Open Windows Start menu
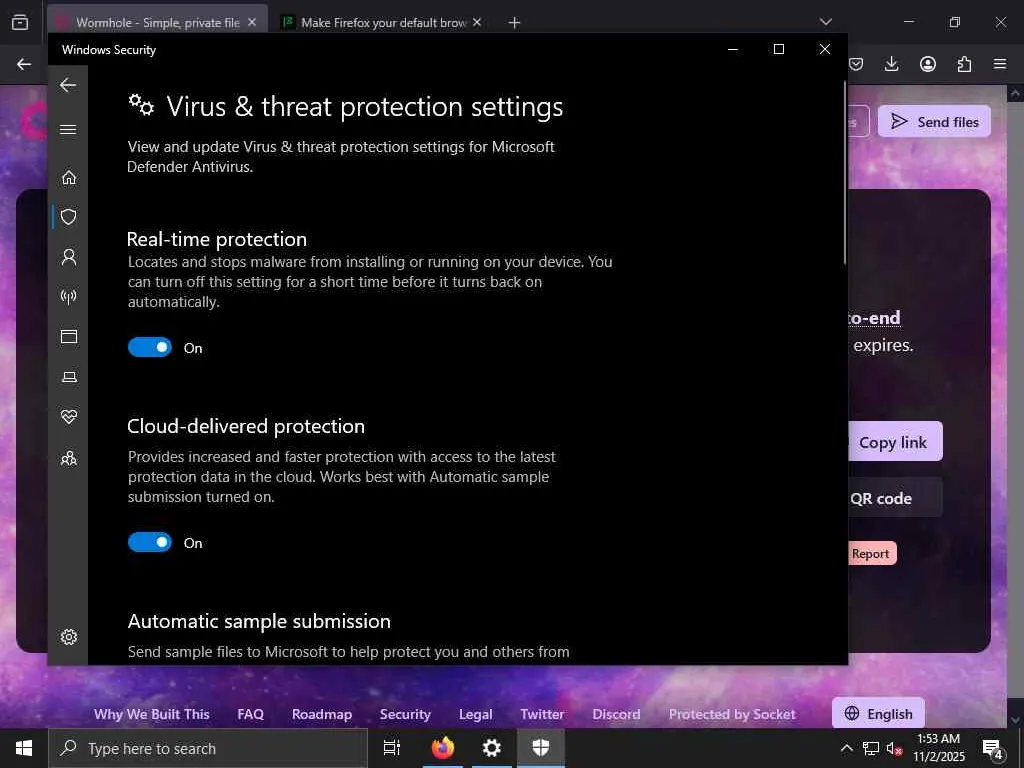Viewport: 1024px width, 768px height. 24,748
